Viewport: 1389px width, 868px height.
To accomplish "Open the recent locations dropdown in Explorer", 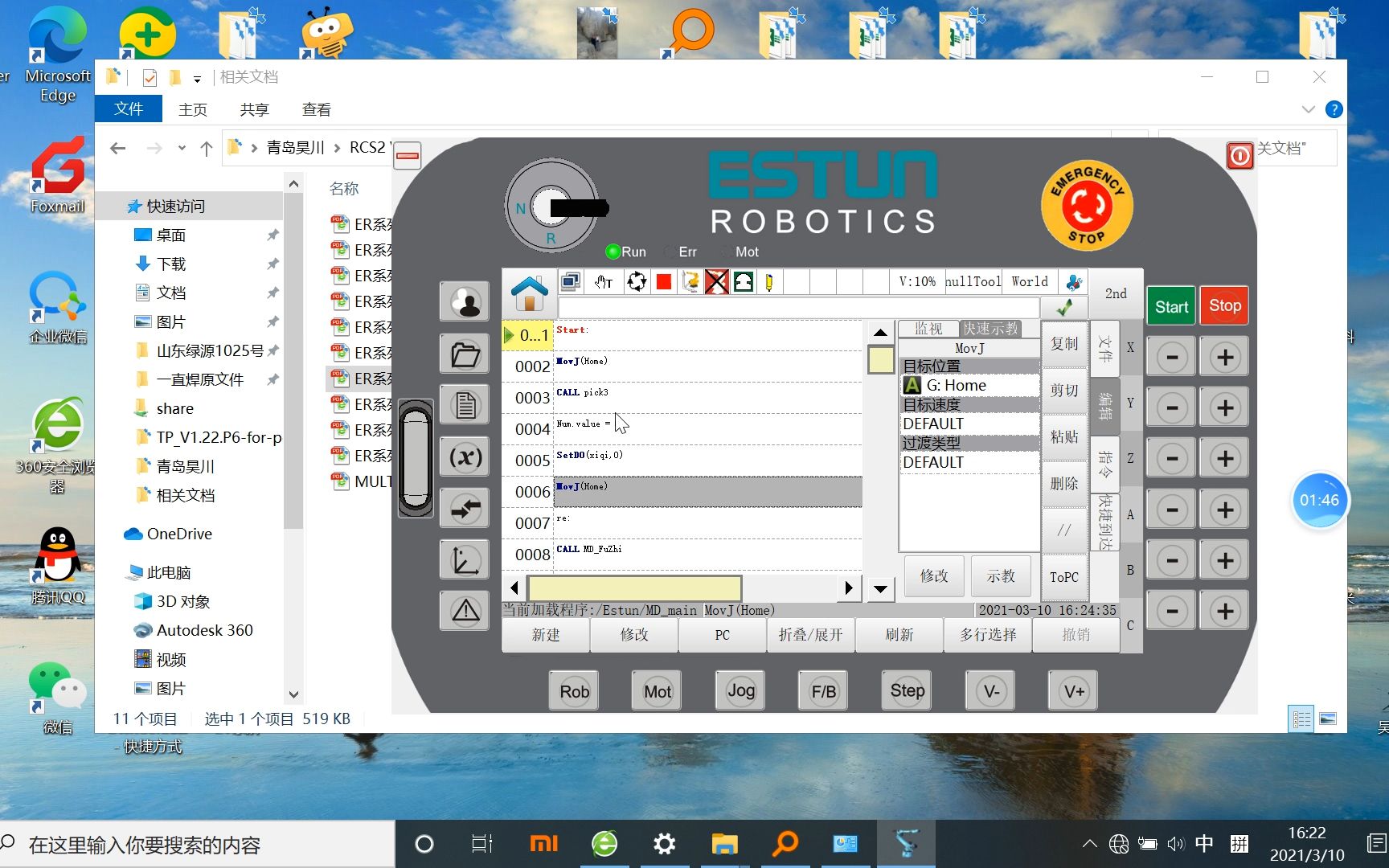I will 182,148.
